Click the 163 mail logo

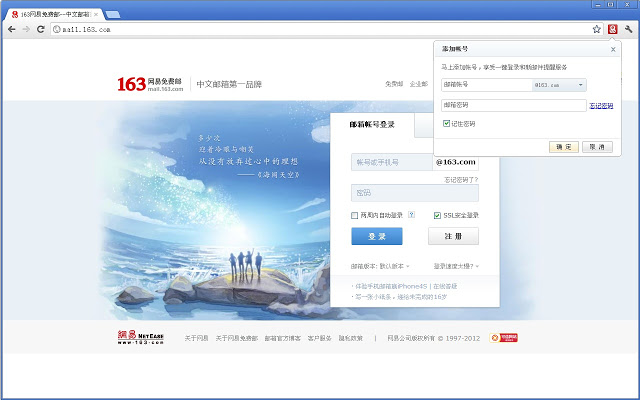[150, 84]
